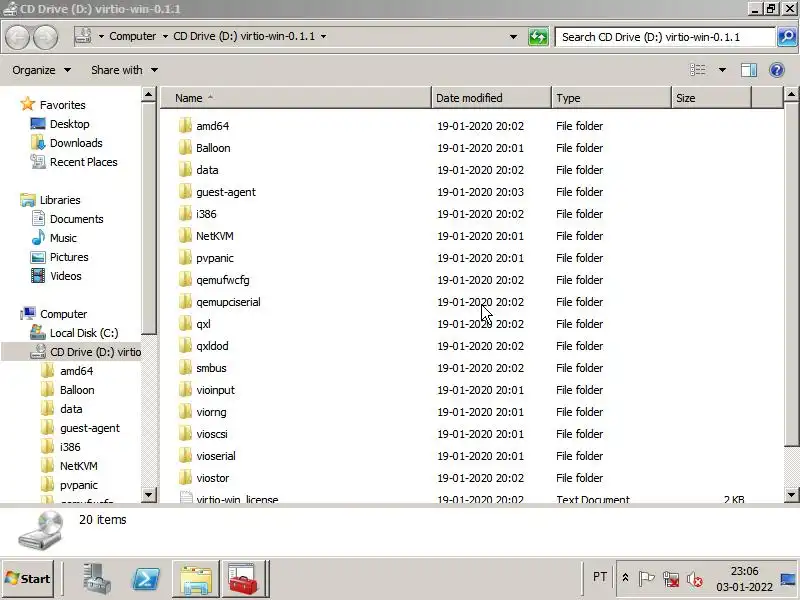800x600 pixels.
Task: Expand the address bar history dropdown
Action: pyautogui.click(x=513, y=37)
